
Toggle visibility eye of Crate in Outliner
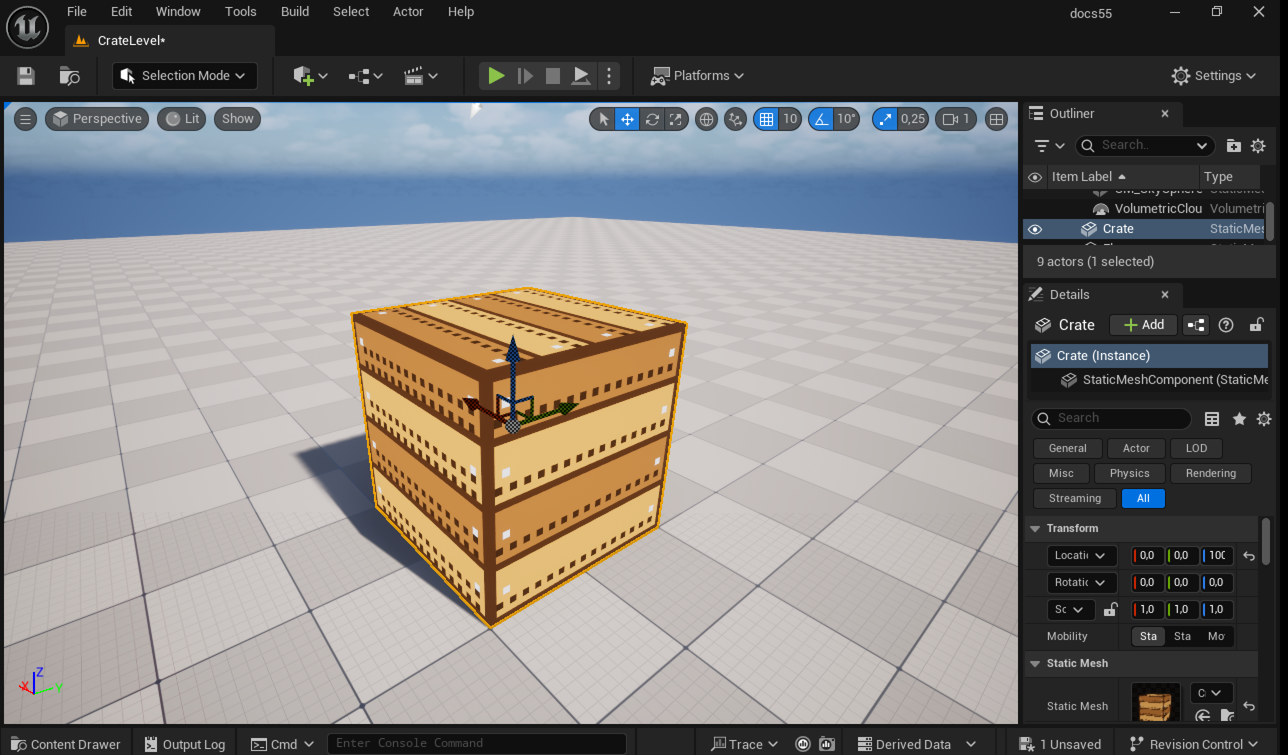tap(1035, 229)
